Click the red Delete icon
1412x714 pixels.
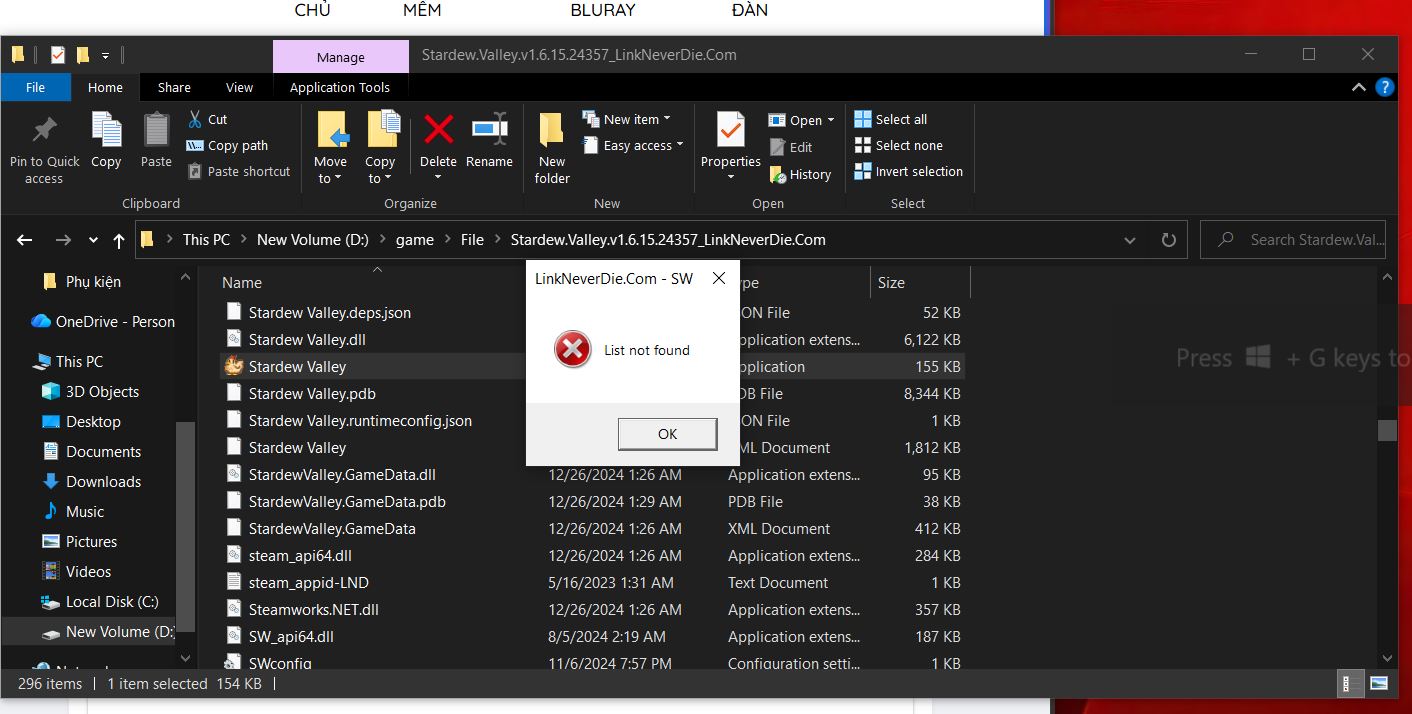click(x=438, y=129)
